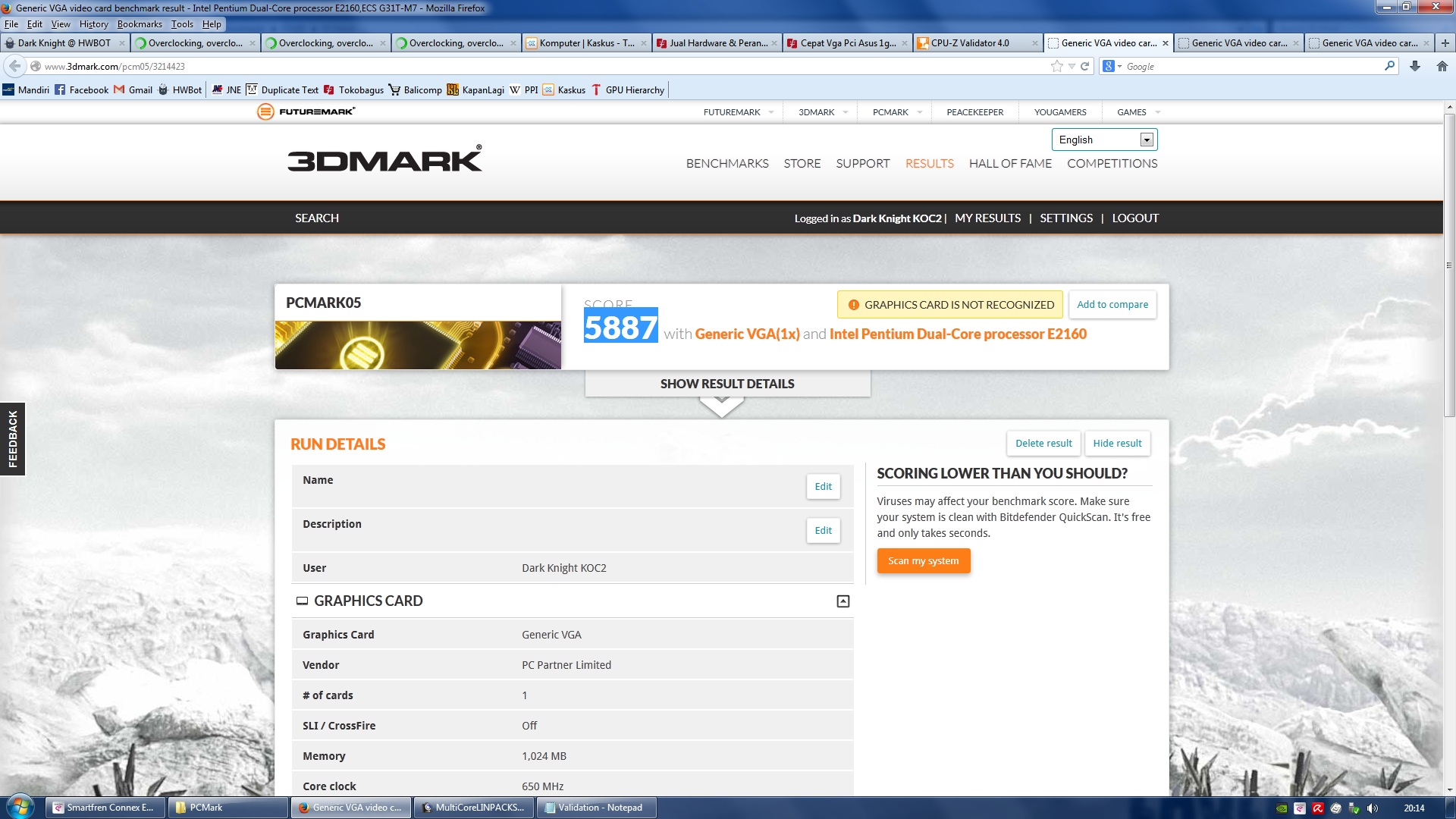1456x819 pixels.
Task: Click the Futuremark logo
Action: [306, 111]
